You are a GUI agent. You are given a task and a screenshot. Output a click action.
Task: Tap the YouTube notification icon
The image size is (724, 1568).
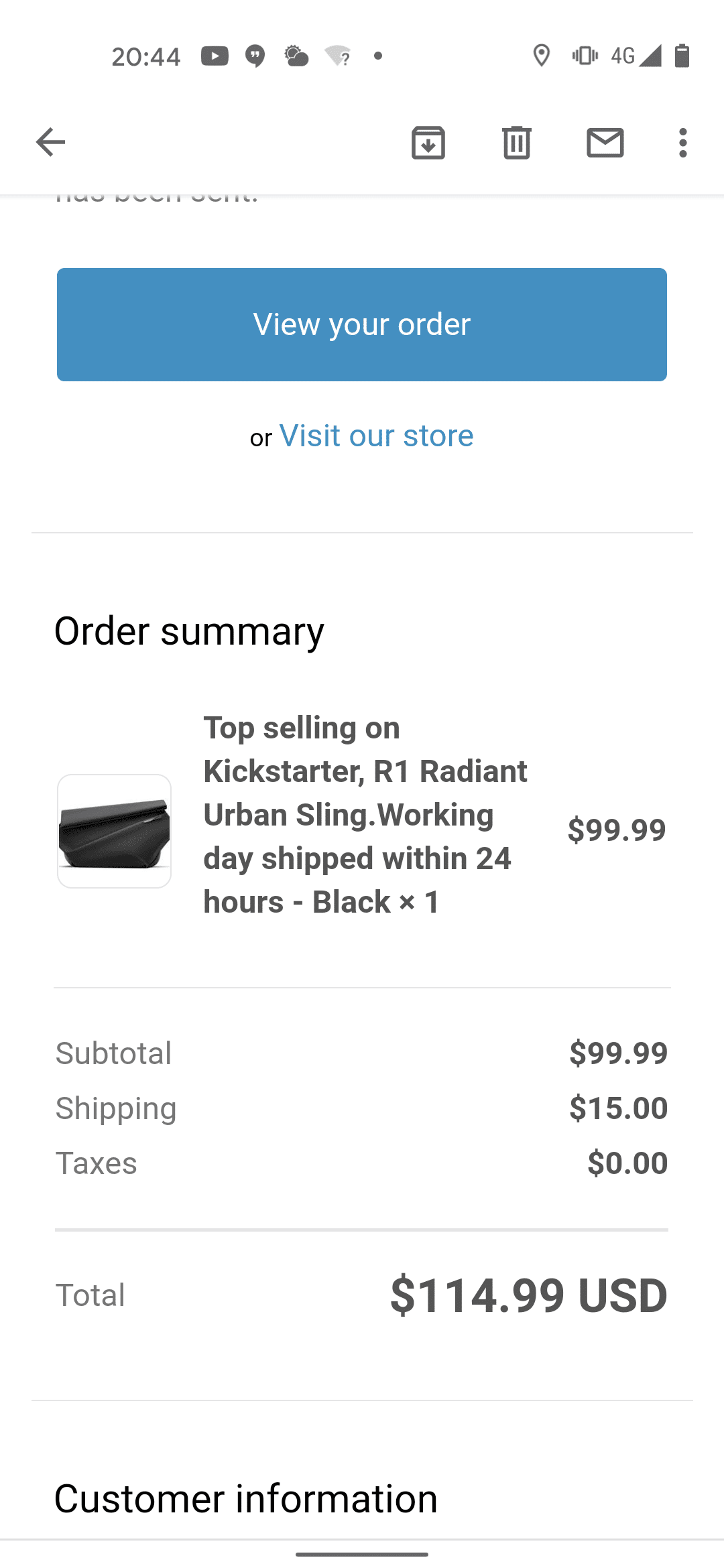tap(215, 56)
